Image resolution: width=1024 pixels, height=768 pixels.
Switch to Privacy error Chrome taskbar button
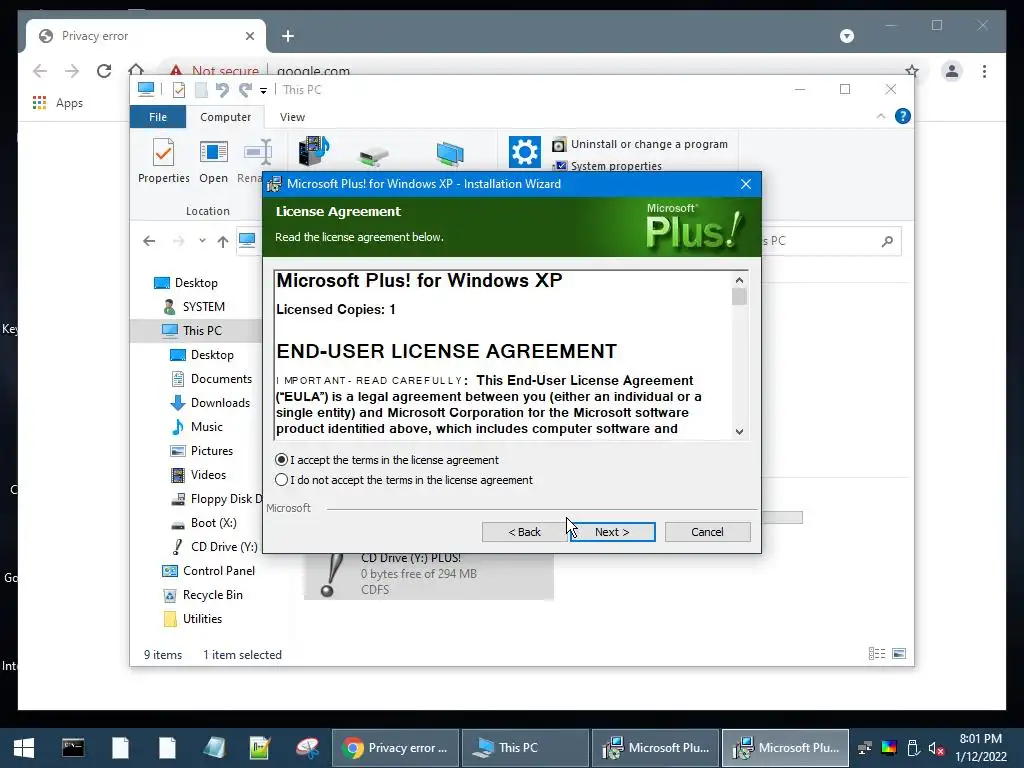tap(395, 748)
